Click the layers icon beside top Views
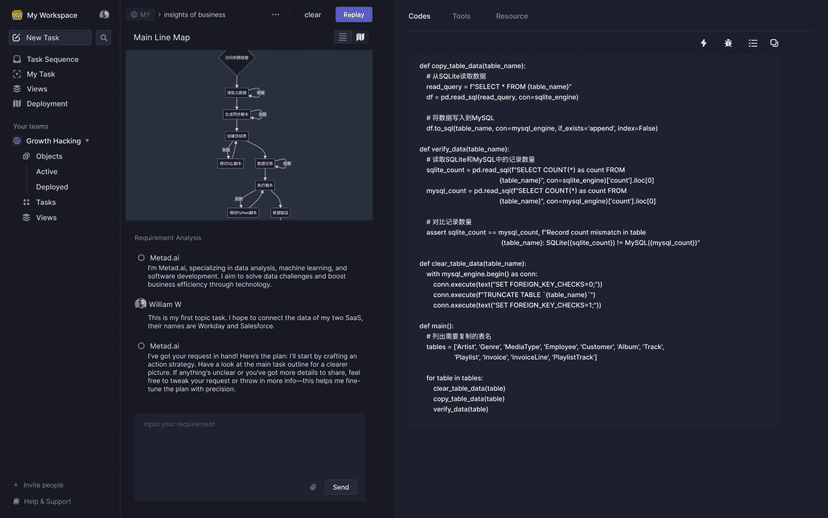 click(x=17, y=89)
